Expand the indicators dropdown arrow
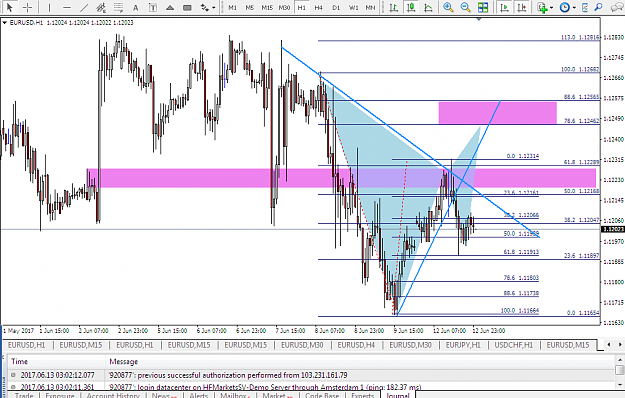The height and width of the screenshot is (398, 625). click(x=552, y=8)
